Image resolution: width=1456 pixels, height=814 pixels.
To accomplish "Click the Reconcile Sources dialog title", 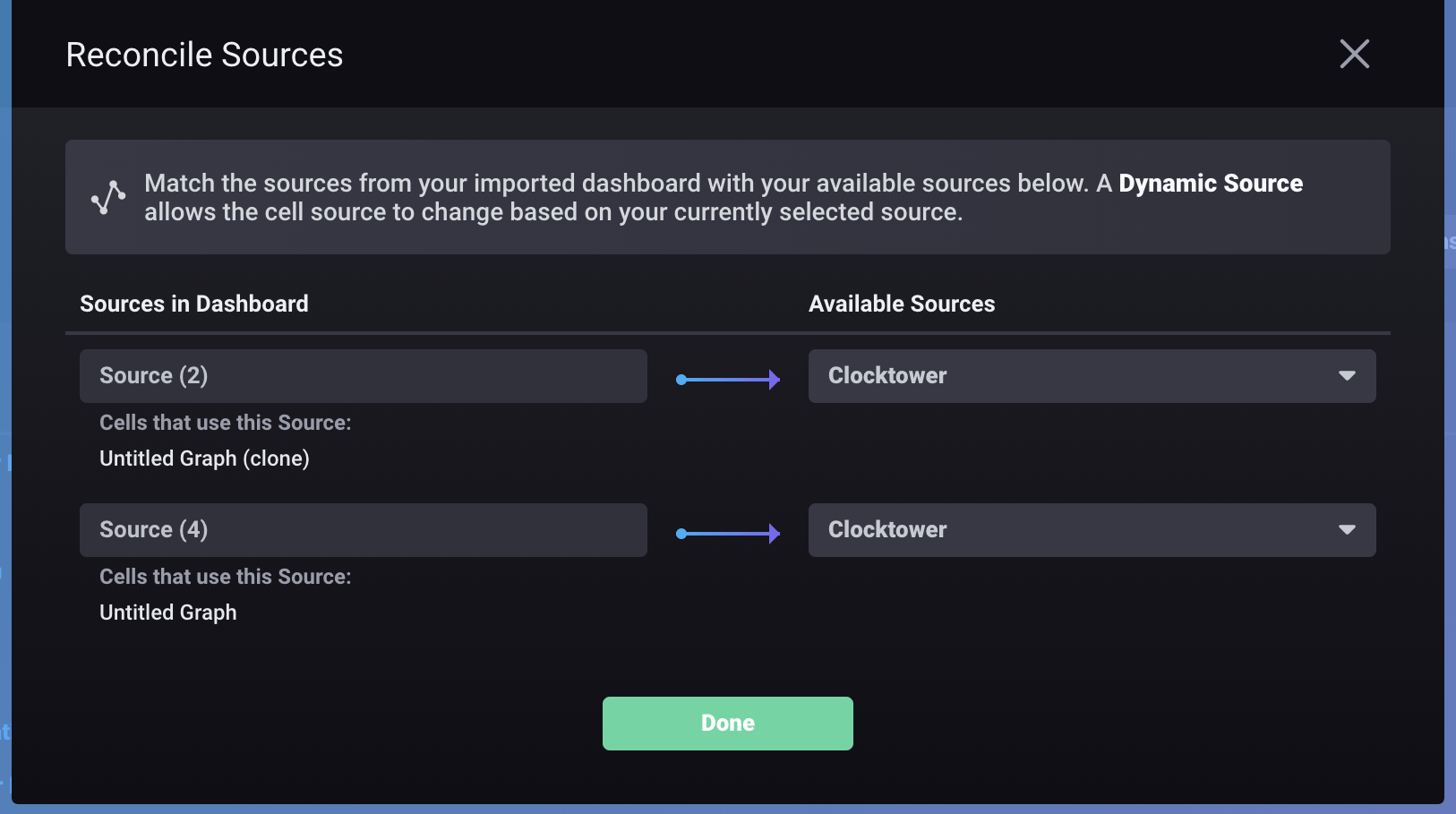I will [204, 55].
